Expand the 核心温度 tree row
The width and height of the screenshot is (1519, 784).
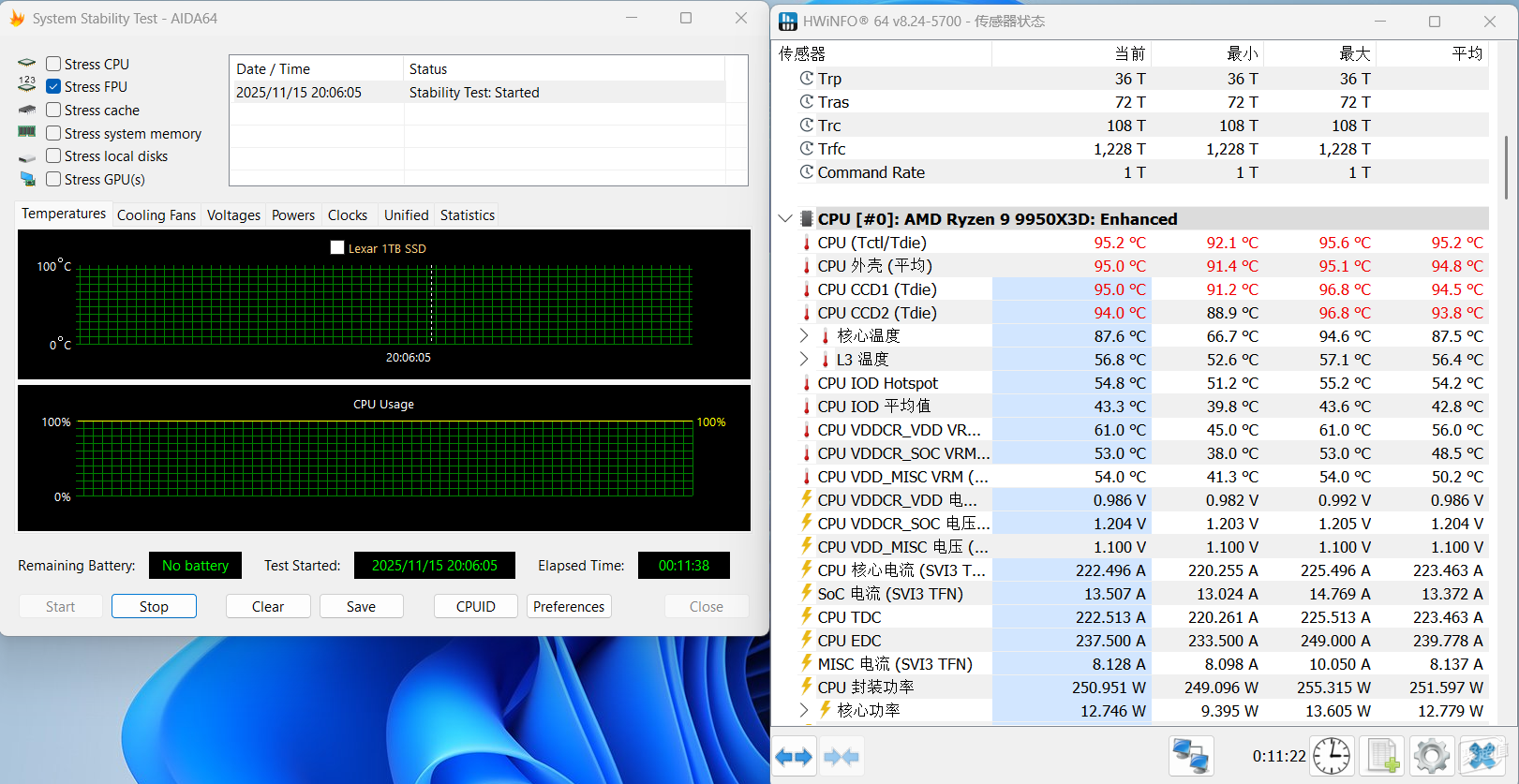(804, 335)
